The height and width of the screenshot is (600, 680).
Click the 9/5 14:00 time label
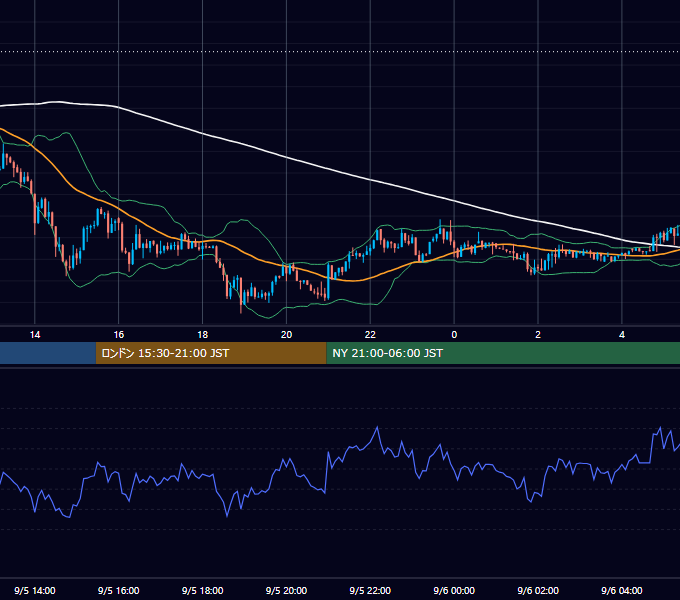pos(35,590)
